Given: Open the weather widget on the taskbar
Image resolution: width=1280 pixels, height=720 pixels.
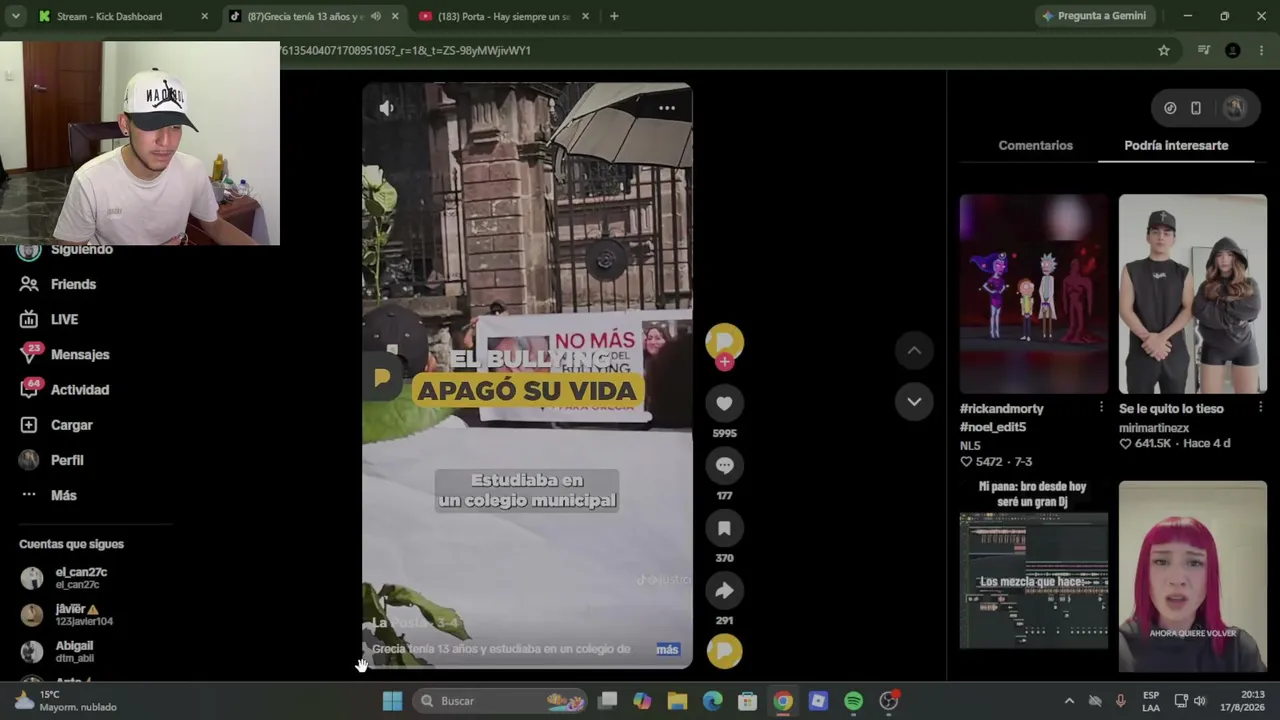Looking at the screenshot, I should tap(66, 701).
